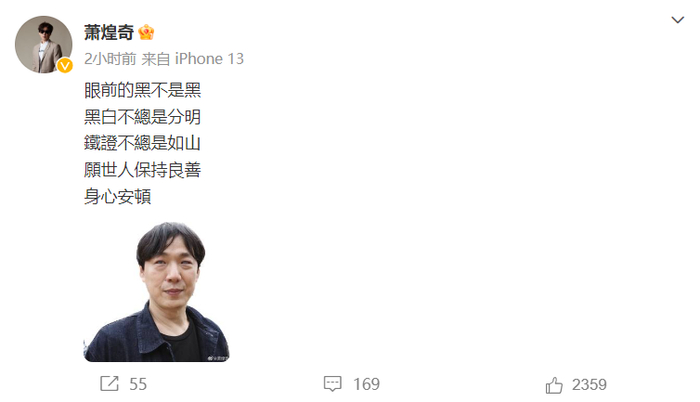Open 萧煌奇's profile avatar
The width and height of the screenshot is (700, 402).
pos(43,44)
